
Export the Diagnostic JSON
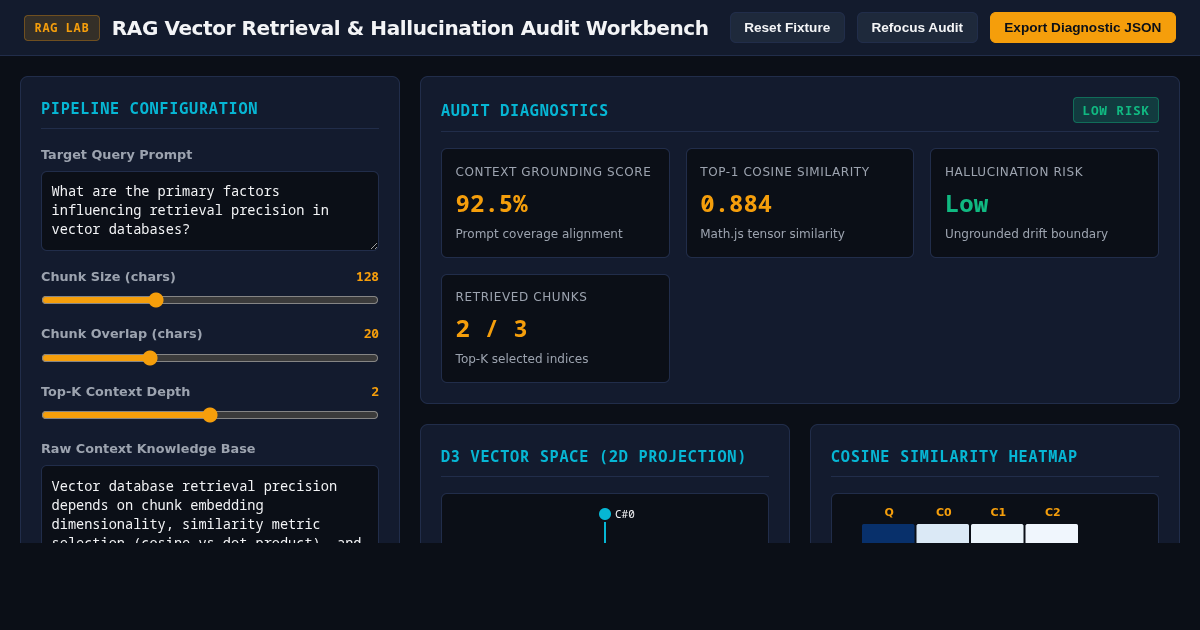pyautogui.click(x=1083, y=28)
